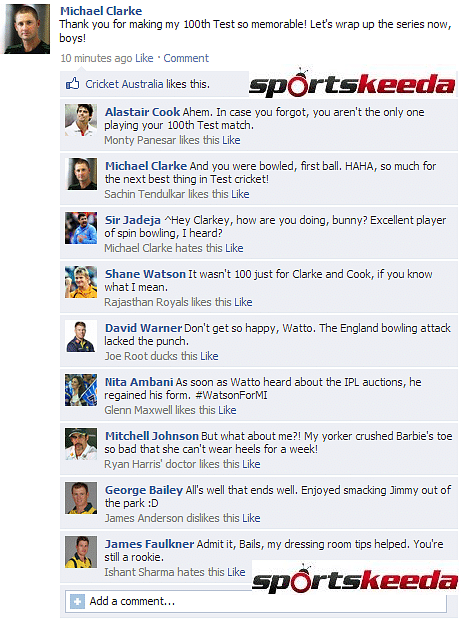Click the plus icon in comment box
463x625 pixels.
[x=77, y=601]
